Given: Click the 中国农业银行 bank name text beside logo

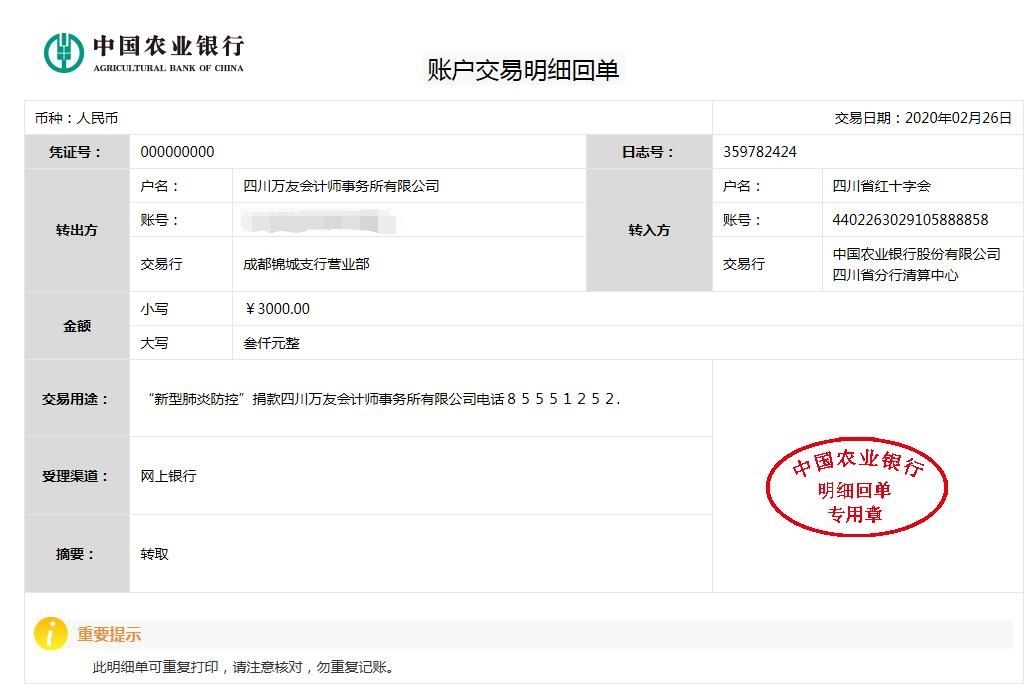Looking at the screenshot, I should pos(168,47).
